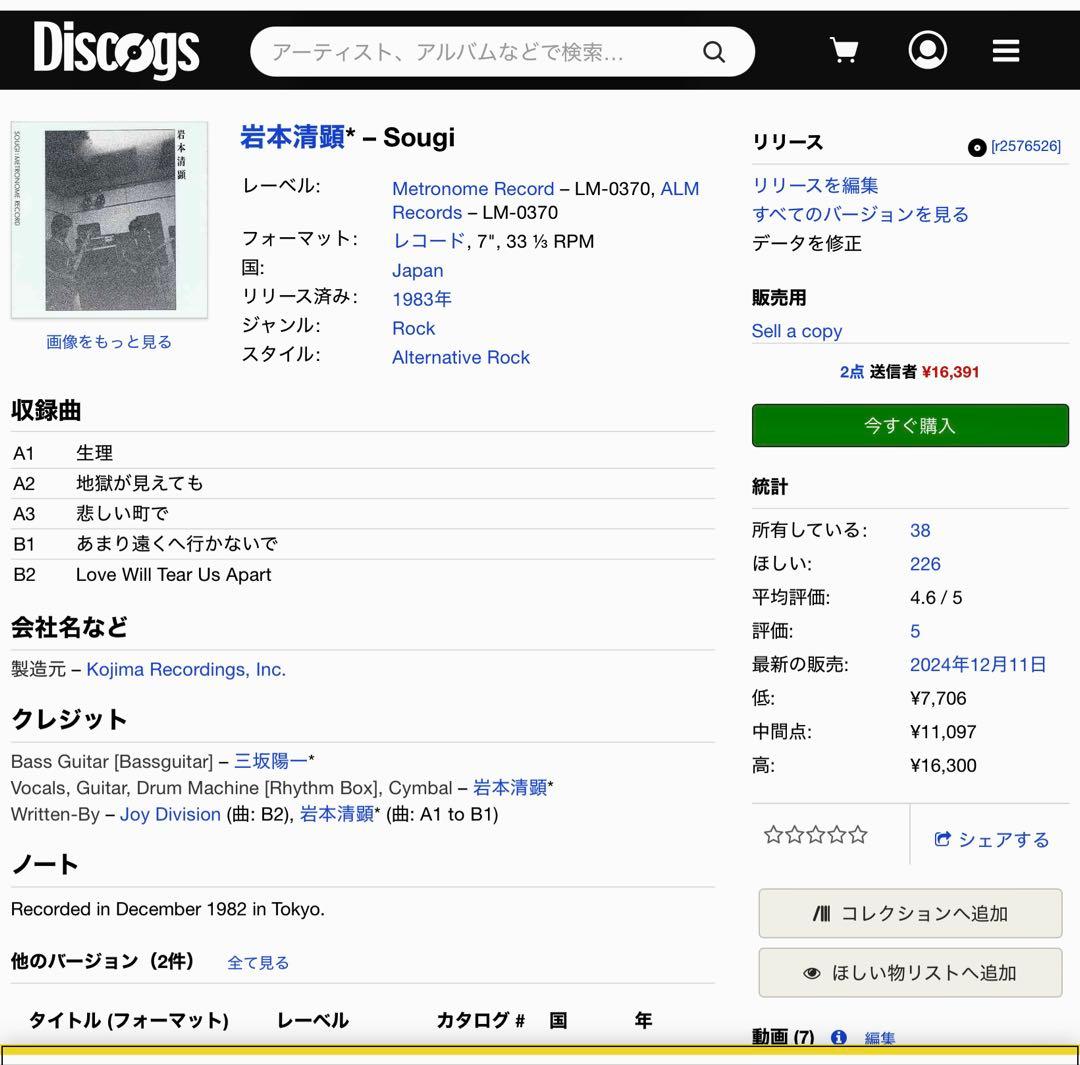
Task: Click the レコード format link
Action: 428,241
